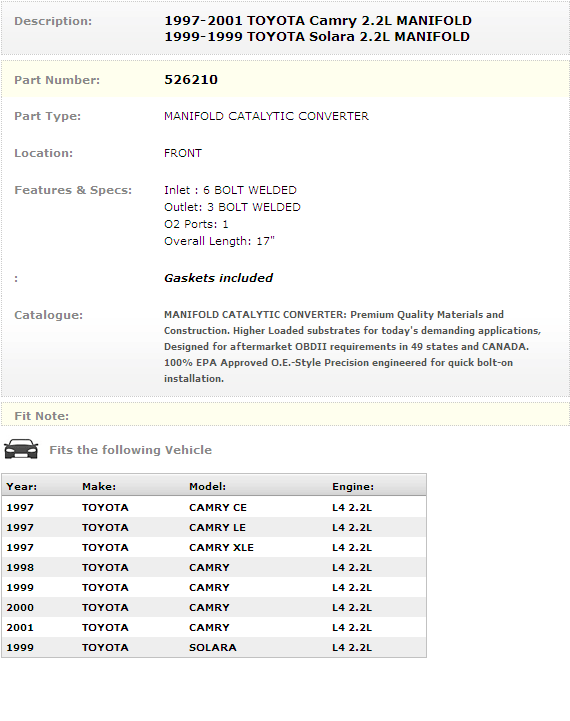
Task: Select the 1997 Camry LE row
Action: click(x=214, y=527)
